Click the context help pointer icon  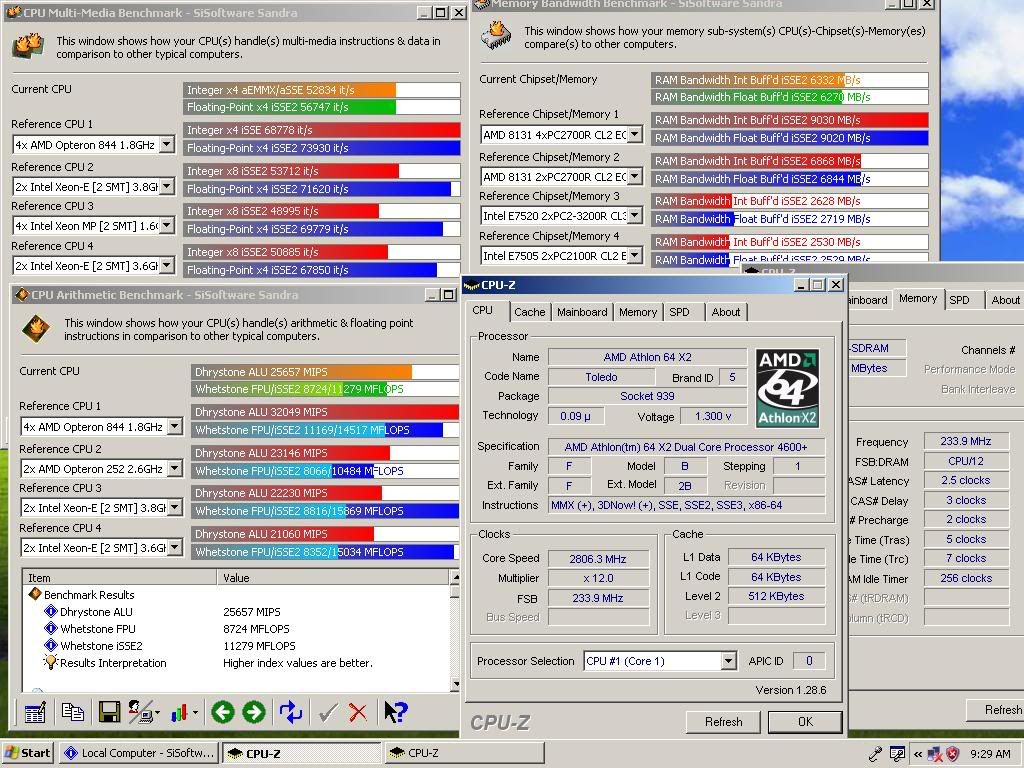[x=396, y=712]
